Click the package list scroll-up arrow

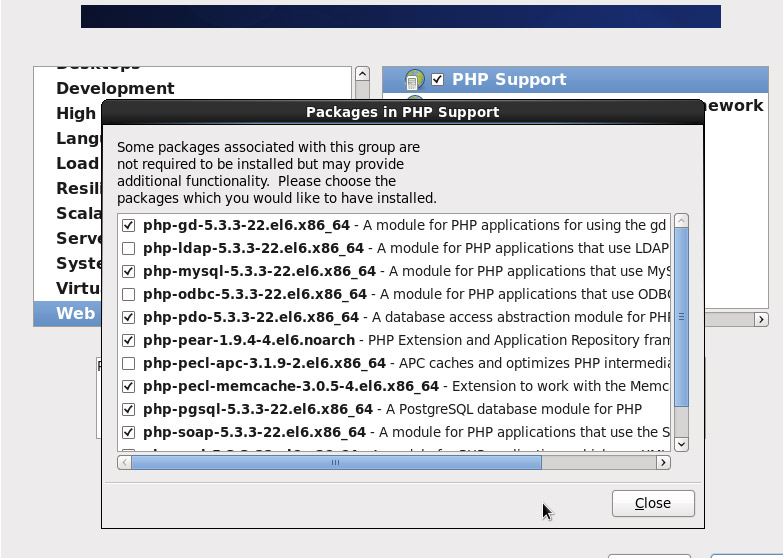(681, 220)
